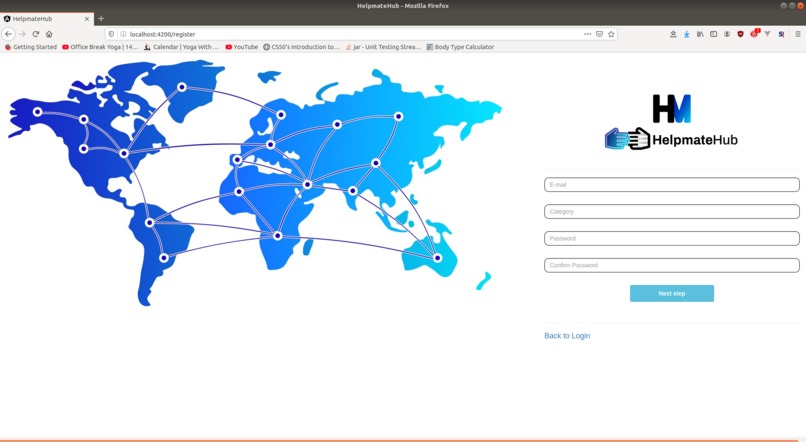
Task: Follow the Back to Login link
Action: tap(567, 336)
